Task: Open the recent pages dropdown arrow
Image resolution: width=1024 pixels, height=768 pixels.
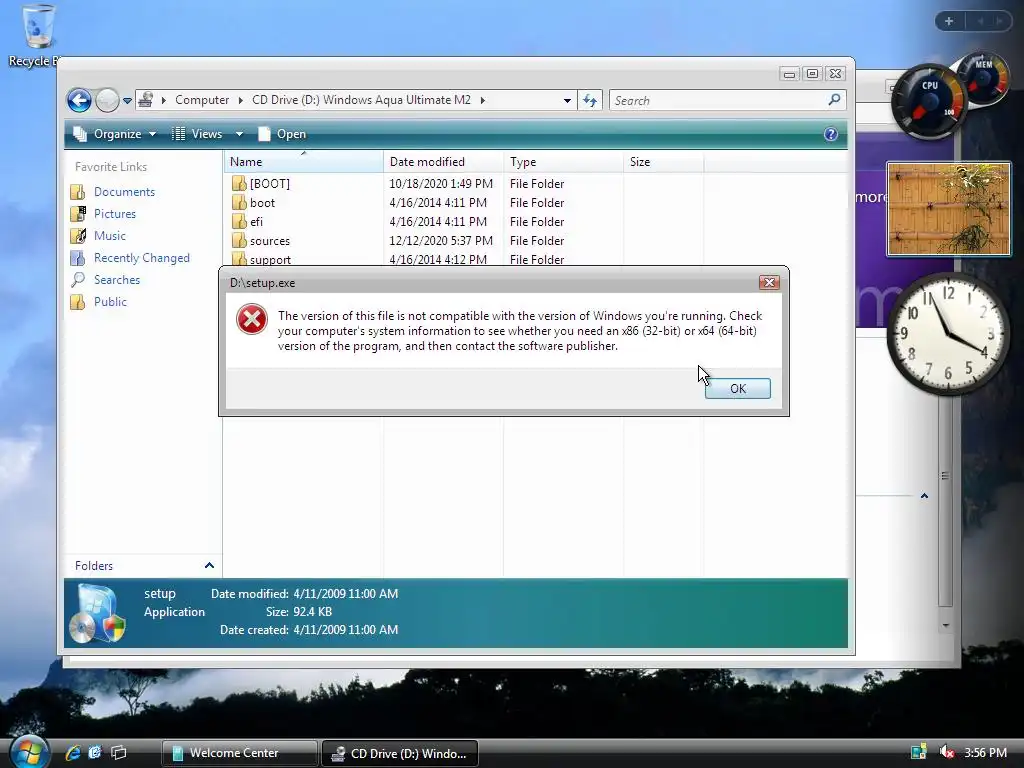Action: [x=127, y=101]
